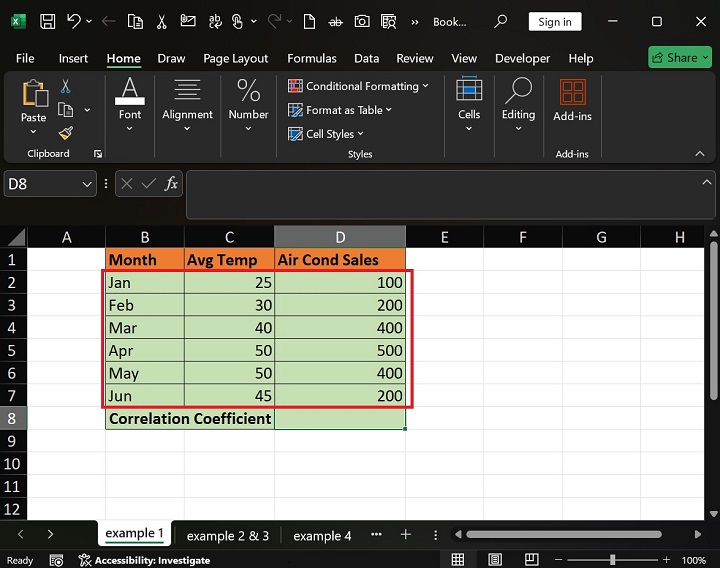Click the Add-ins icon
This screenshot has width=720, height=568.
(572, 100)
